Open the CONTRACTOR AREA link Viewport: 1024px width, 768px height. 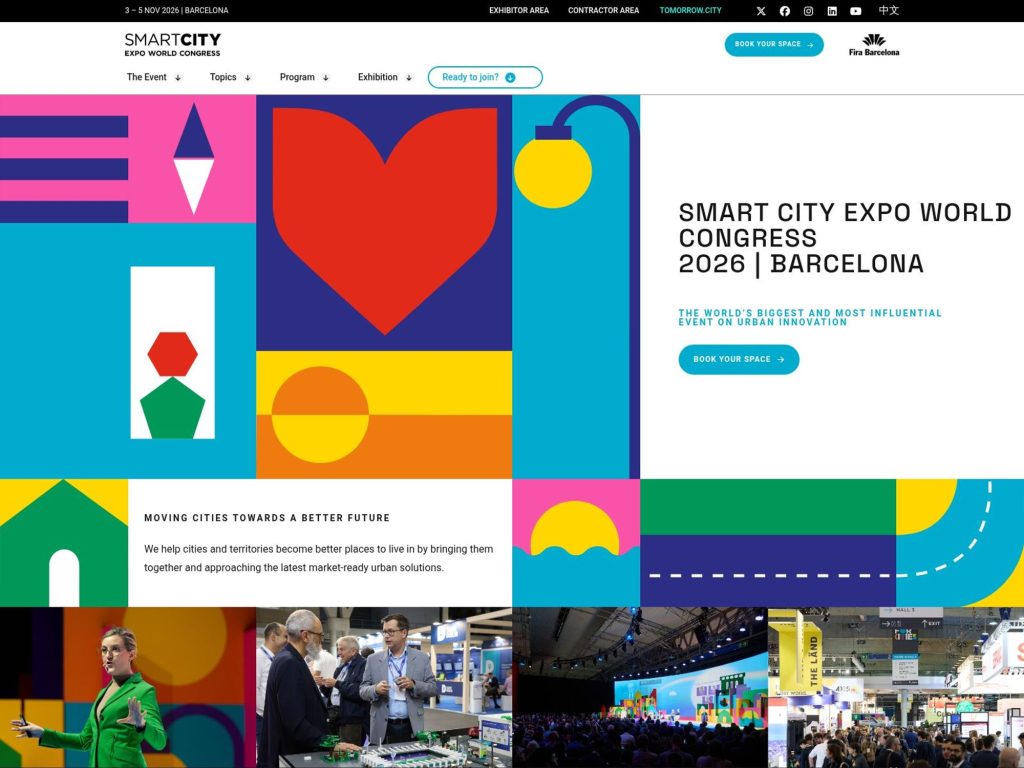(603, 11)
